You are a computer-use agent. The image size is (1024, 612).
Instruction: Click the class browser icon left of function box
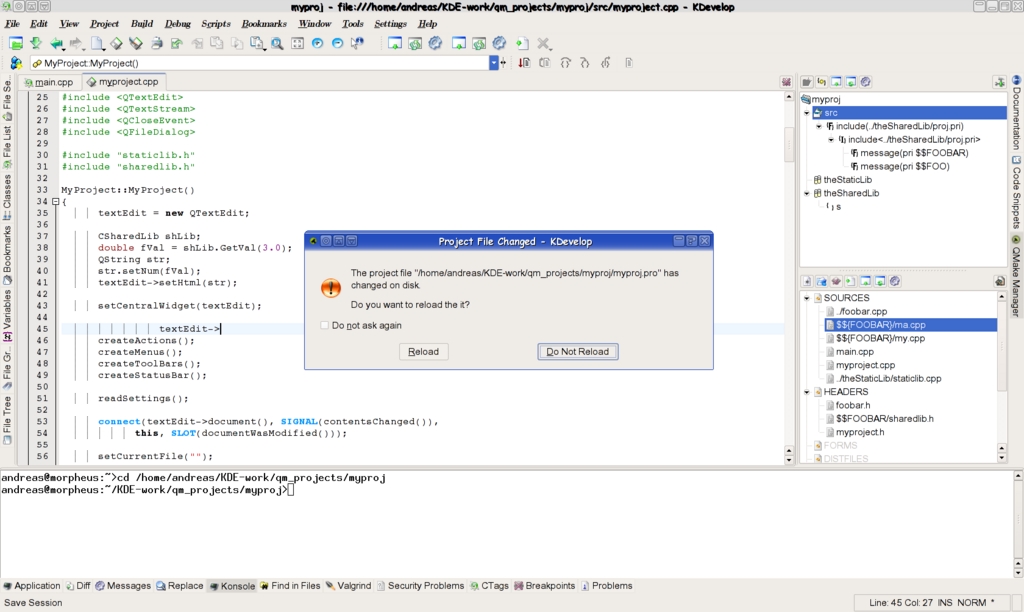click(15, 63)
